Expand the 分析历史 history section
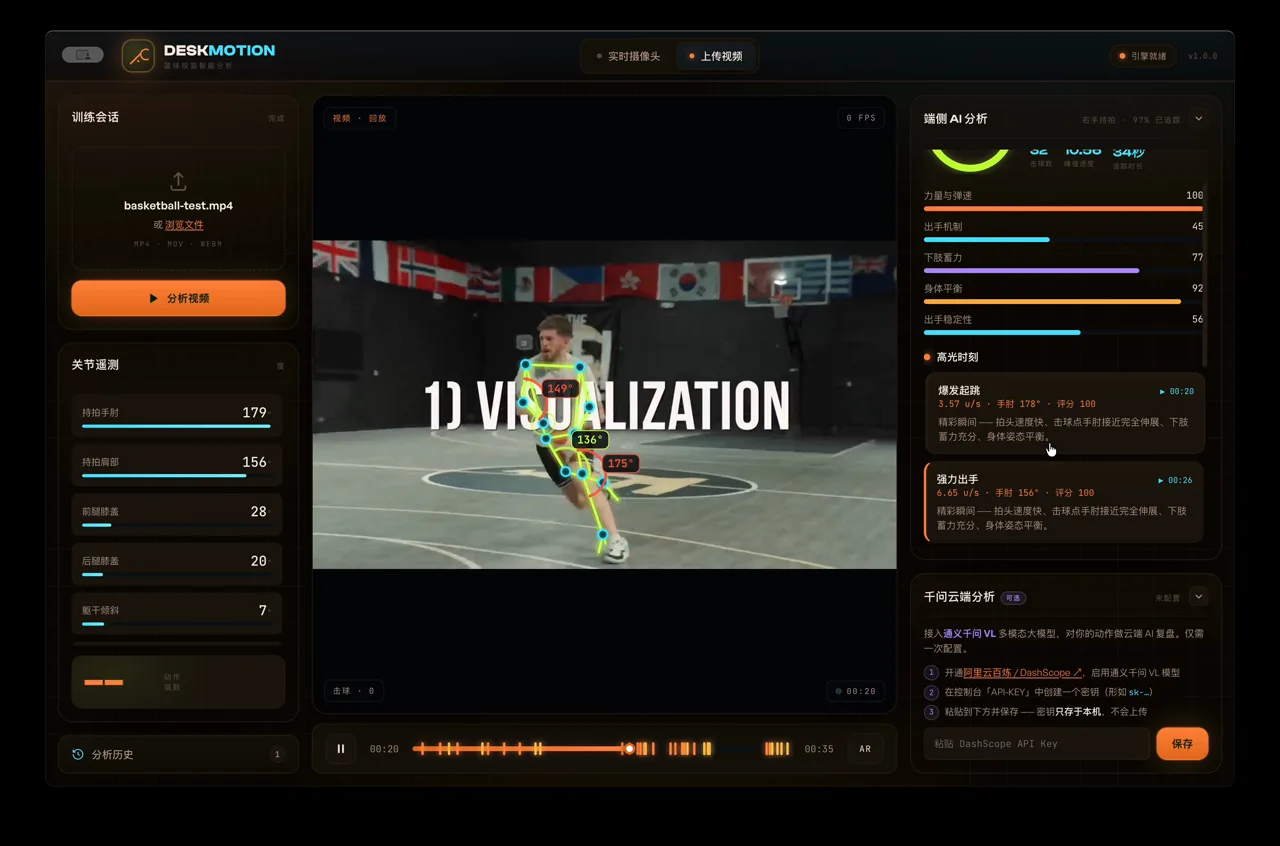Viewport: 1280px width, 846px height. [x=178, y=755]
